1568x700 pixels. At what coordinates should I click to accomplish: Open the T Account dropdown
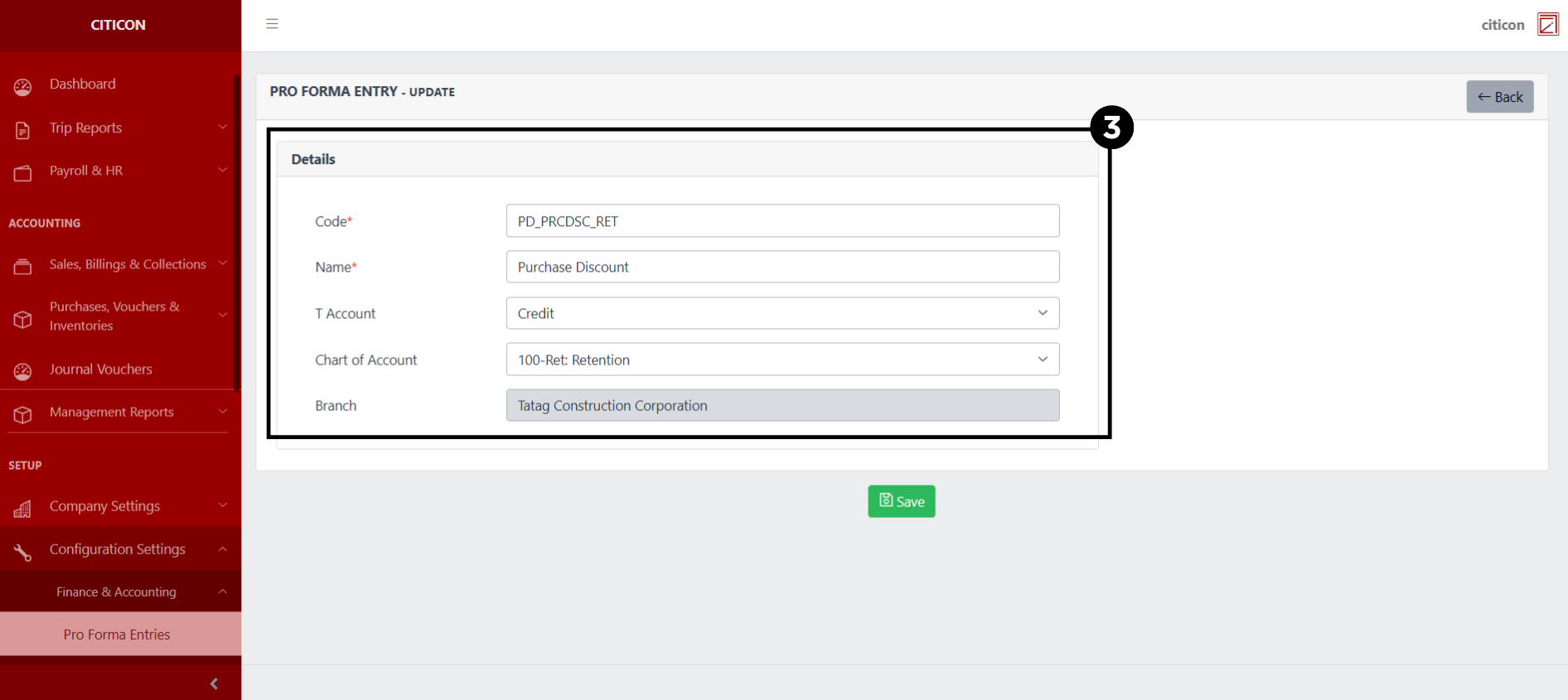782,313
